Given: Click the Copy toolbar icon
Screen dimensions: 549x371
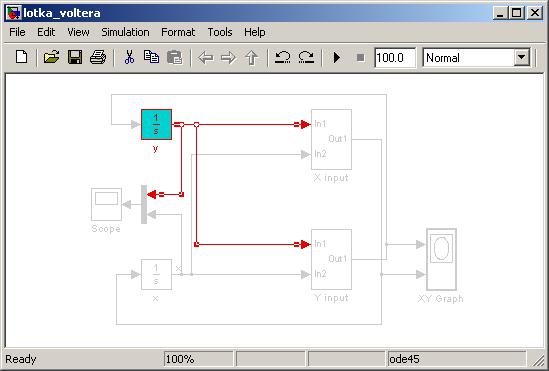Looking at the screenshot, I should [x=152, y=57].
